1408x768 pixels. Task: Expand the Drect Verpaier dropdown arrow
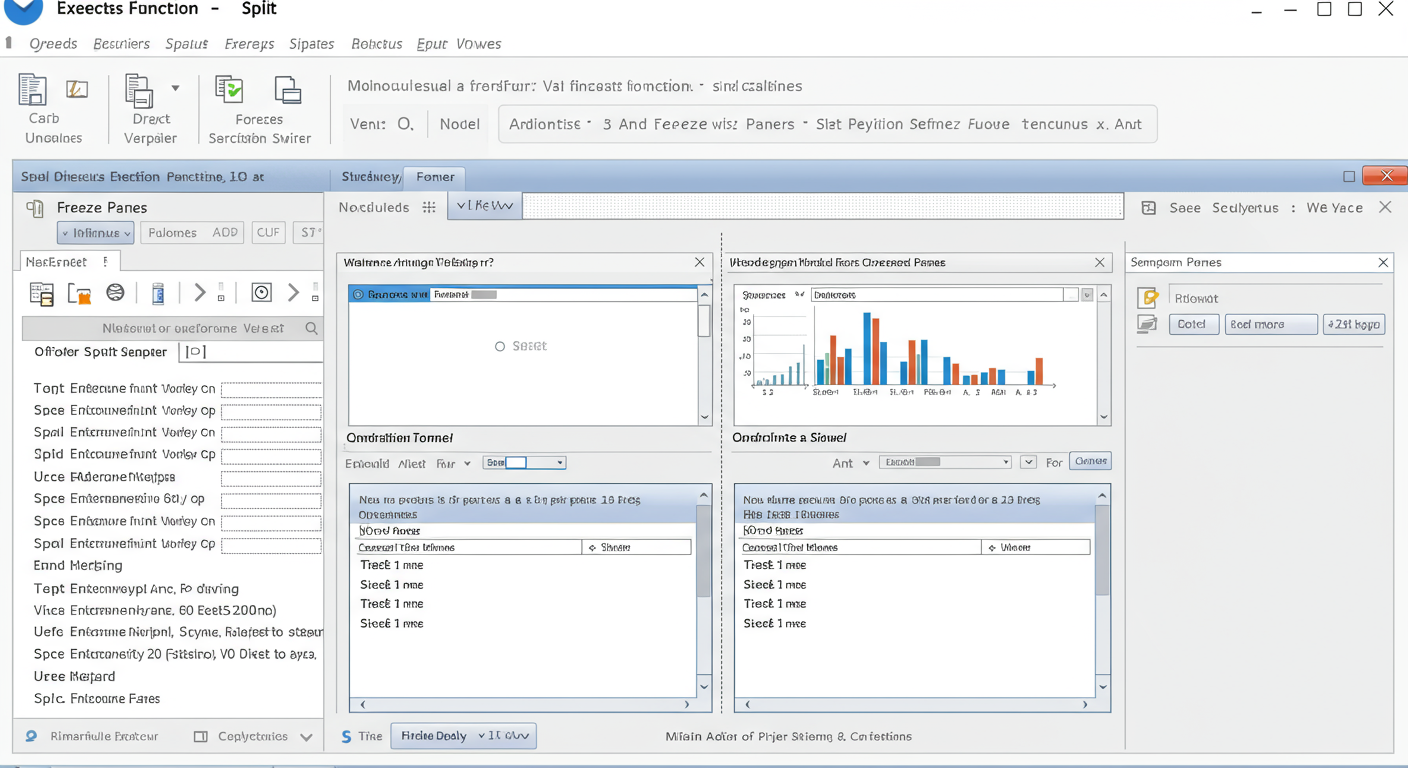[175, 89]
